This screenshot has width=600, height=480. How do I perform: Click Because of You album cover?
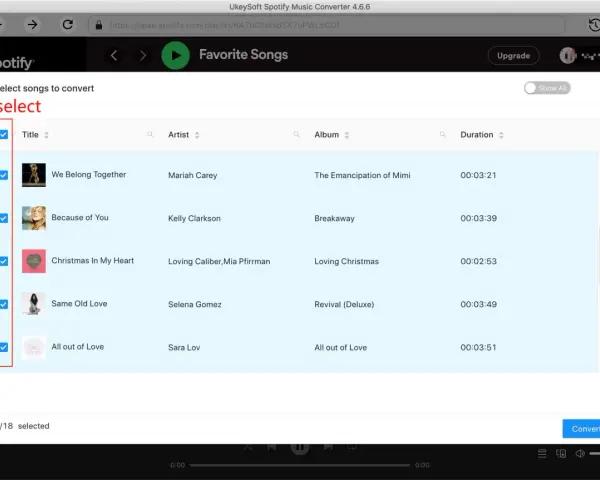tap(34, 218)
